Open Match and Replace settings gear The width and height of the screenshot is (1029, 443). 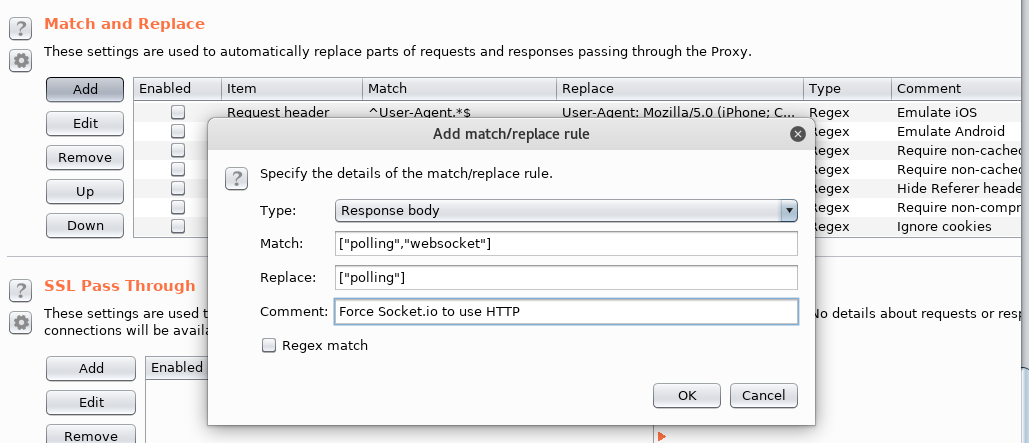point(20,61)
